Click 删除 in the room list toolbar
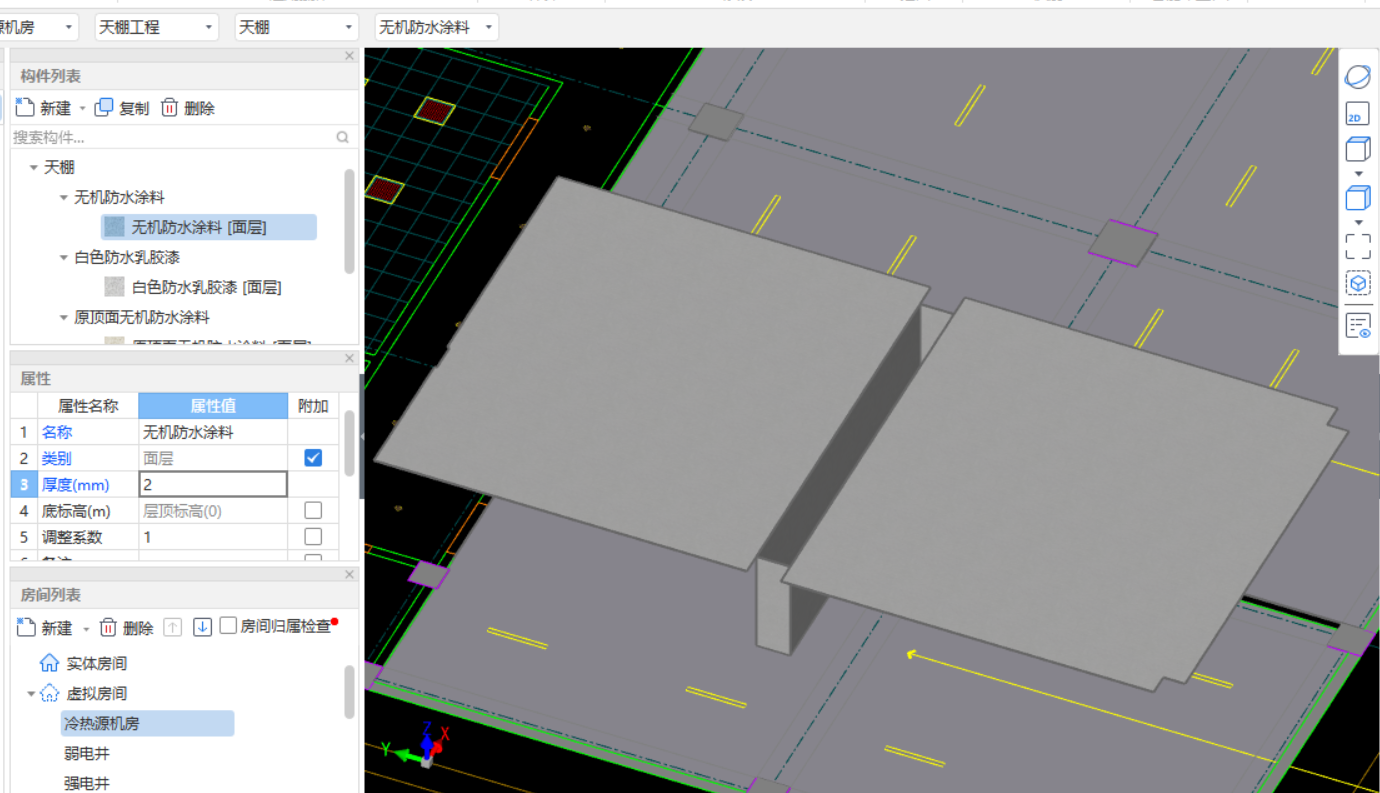Screen dimensions: 1380x793 (127, 628)
